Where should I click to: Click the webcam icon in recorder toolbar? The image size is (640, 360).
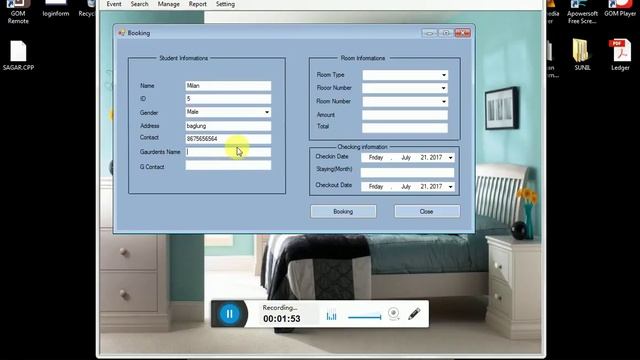tap(393, 314)
